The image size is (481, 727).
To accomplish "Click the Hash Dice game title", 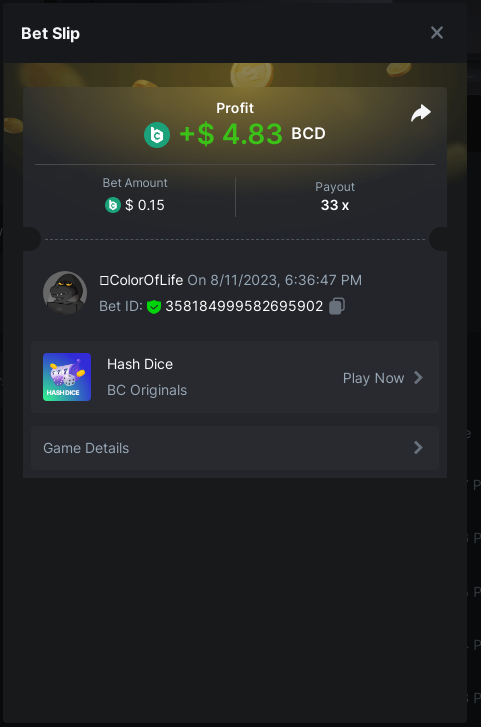I will click(140, 364).
